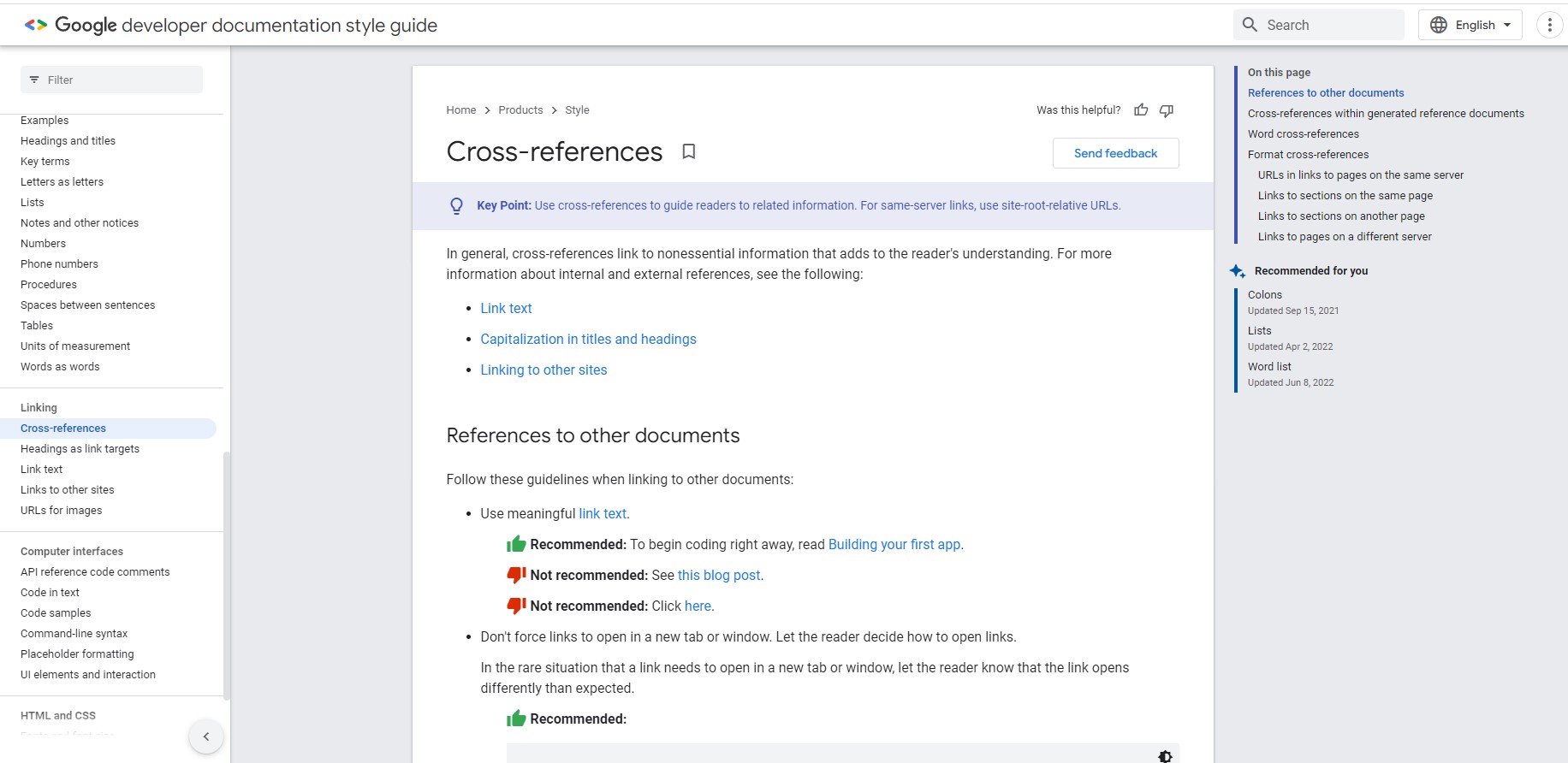1568x763 pixels.
Task: Open the Link text bullet link
Action: (506, 309)
